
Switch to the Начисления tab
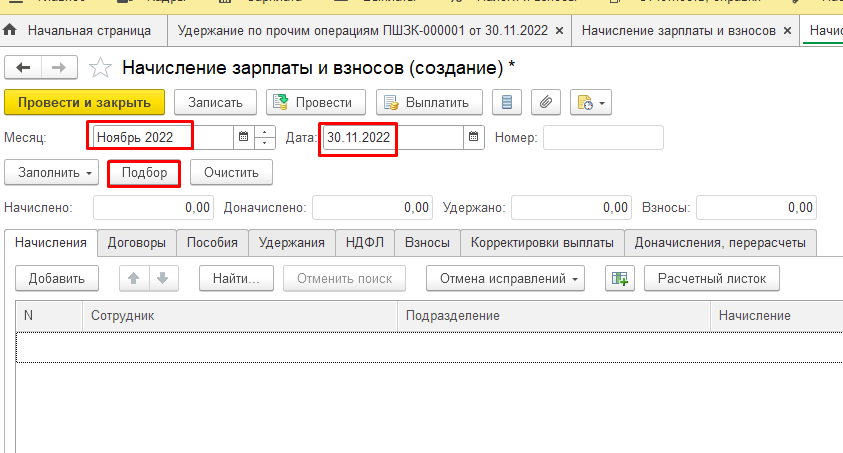(51, 243)
